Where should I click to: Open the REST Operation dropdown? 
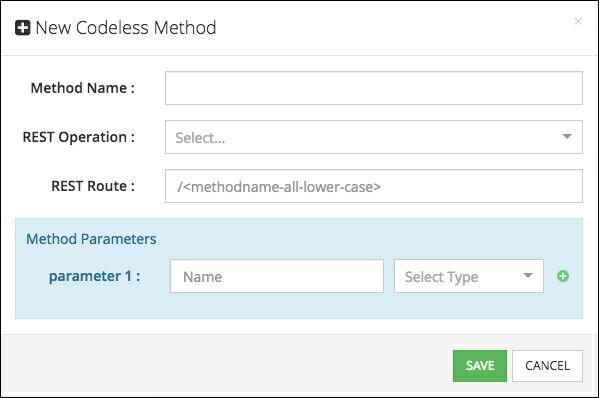point(374,137)
